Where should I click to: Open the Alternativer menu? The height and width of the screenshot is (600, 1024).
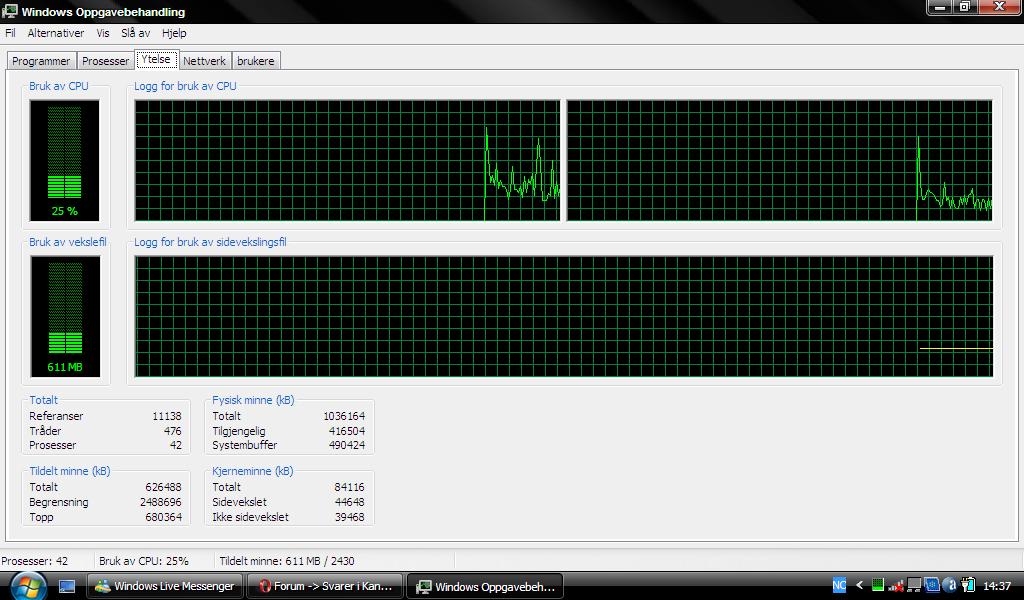(x=56, y=33)
